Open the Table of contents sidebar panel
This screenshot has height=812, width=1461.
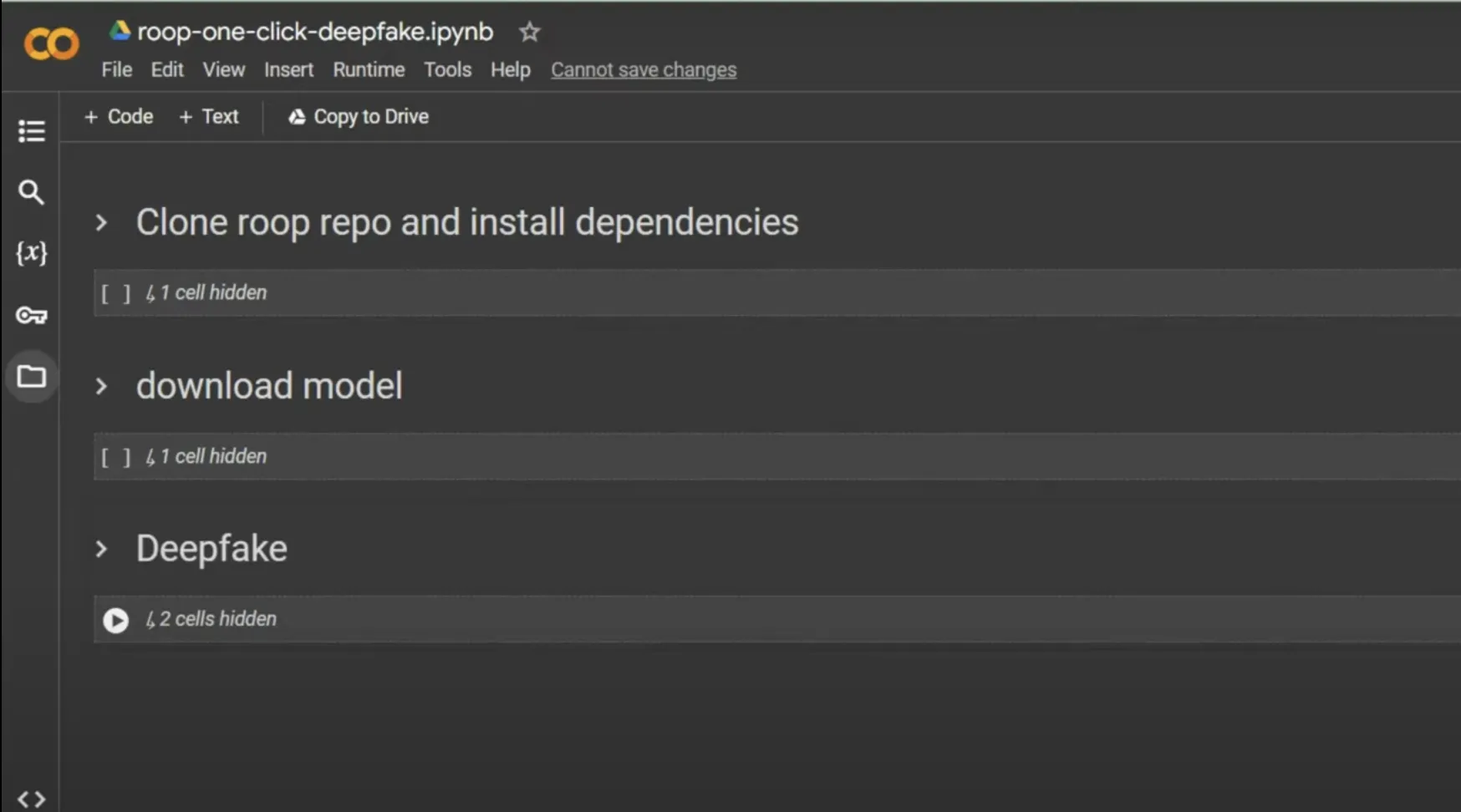(x=31, y=131)
